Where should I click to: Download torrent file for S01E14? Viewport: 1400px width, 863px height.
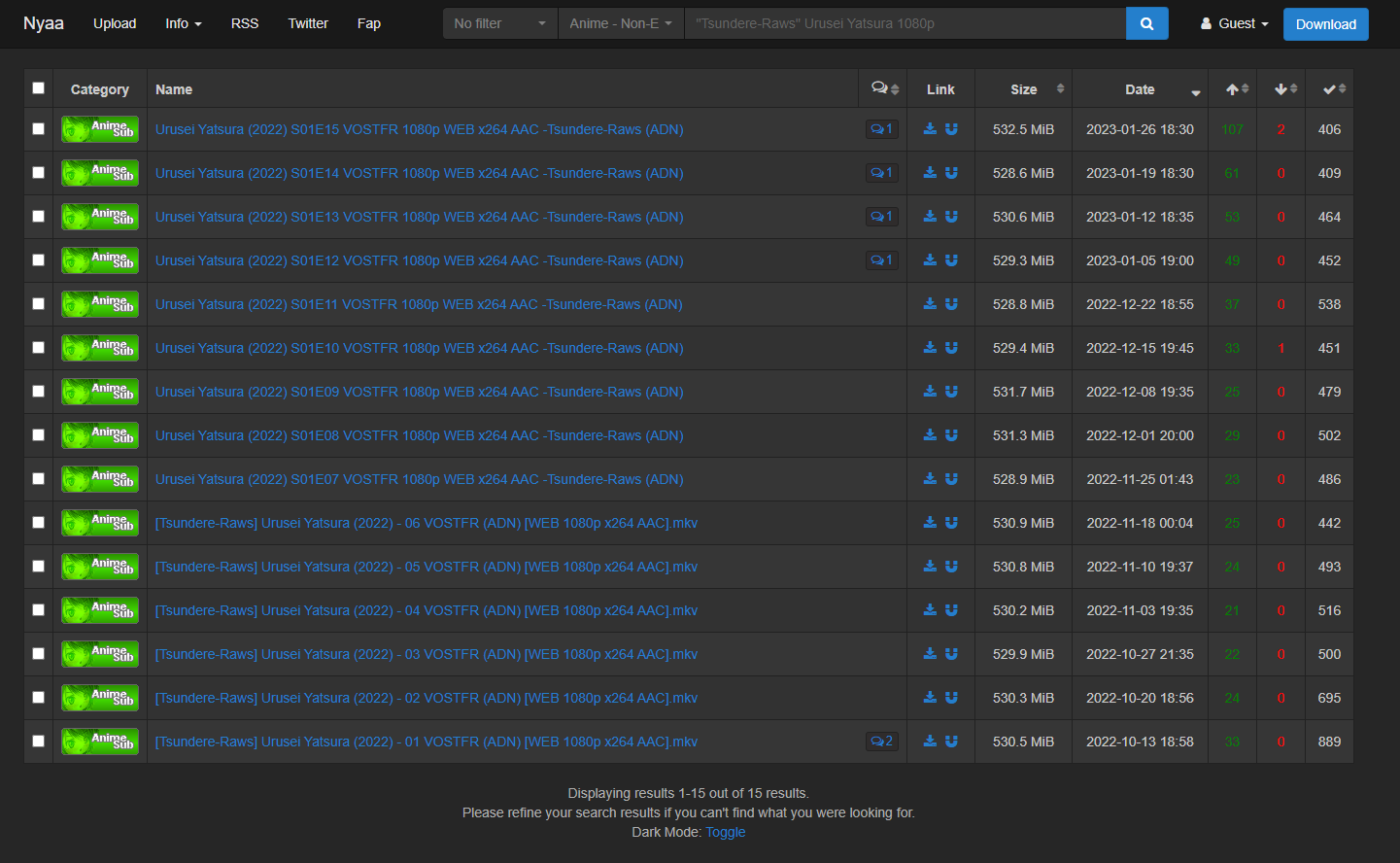tap(930, 173)
